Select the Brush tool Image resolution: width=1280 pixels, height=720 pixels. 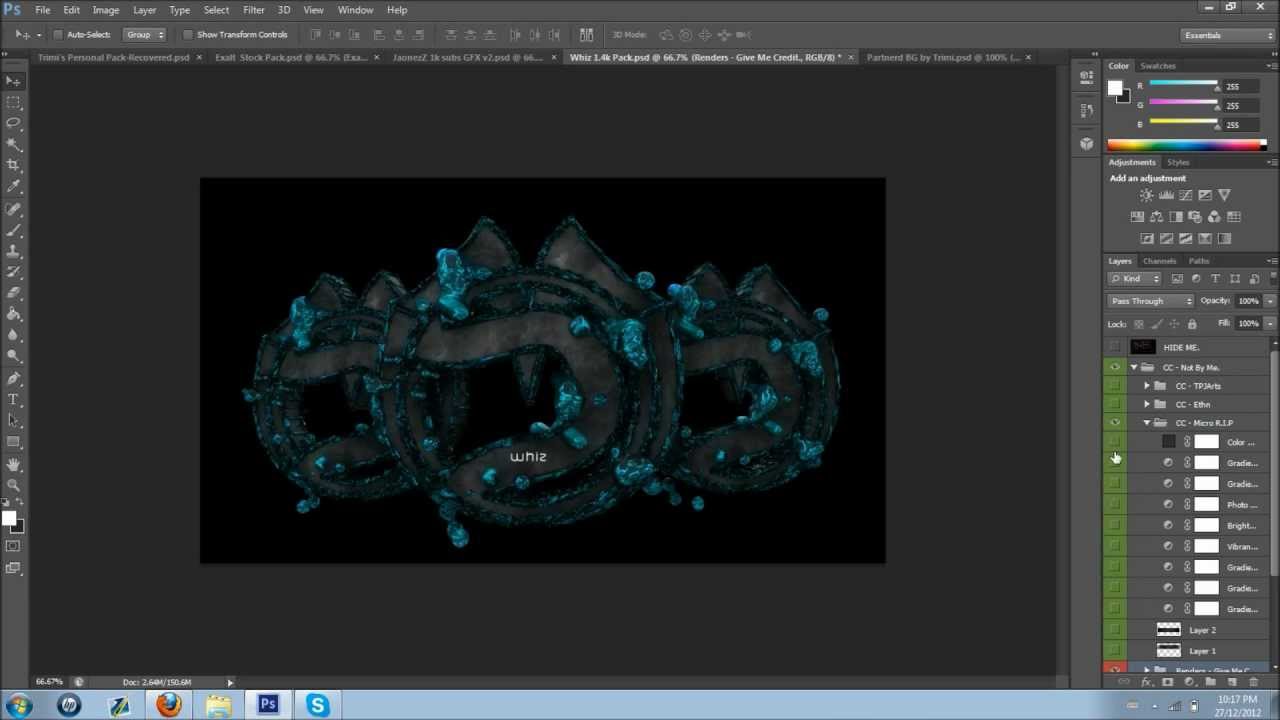(x=14, y=230)
